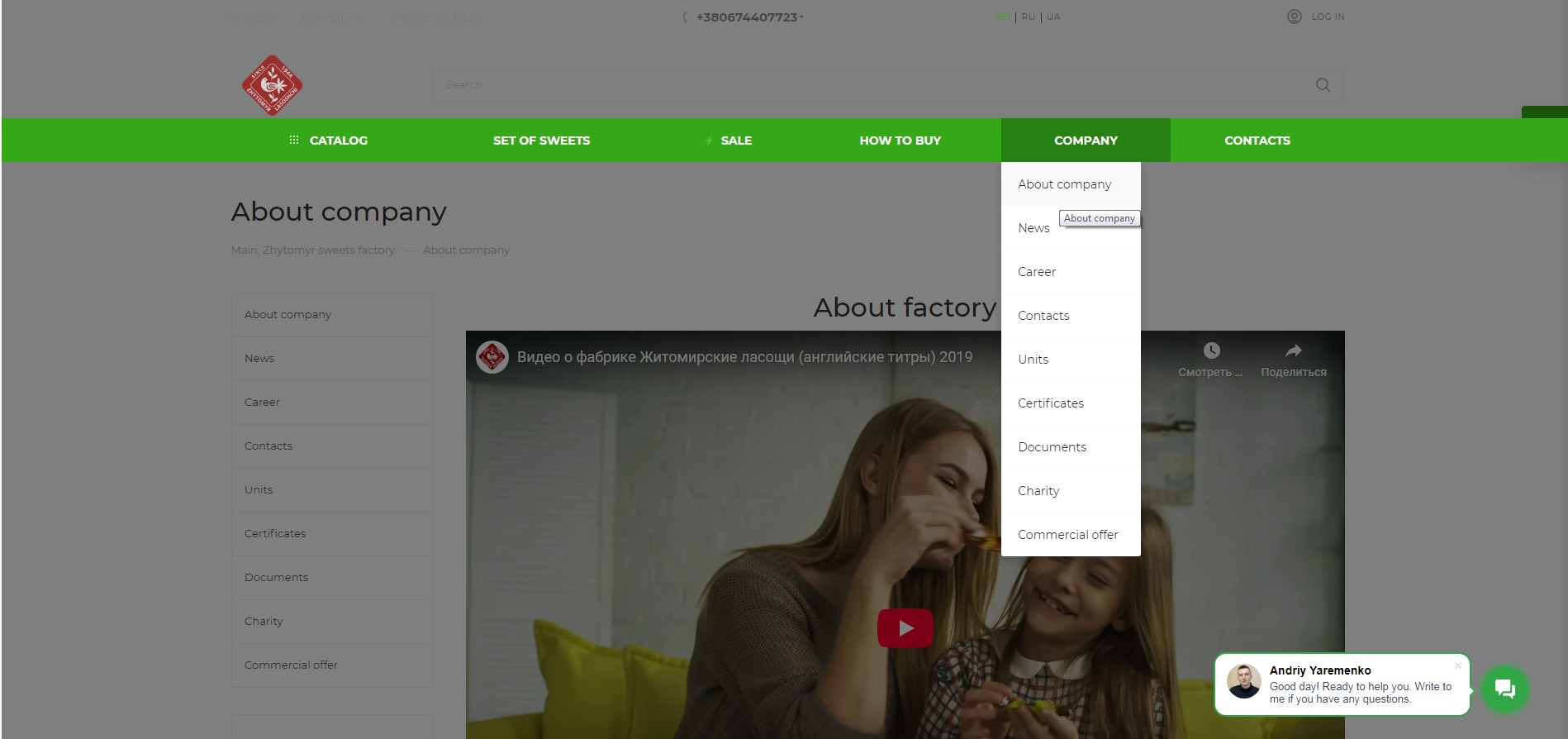Viewport: 1568px width, 739px height.
Task: Click the Zhytomyr Lasoshchi logo
Action: [272, 85]
